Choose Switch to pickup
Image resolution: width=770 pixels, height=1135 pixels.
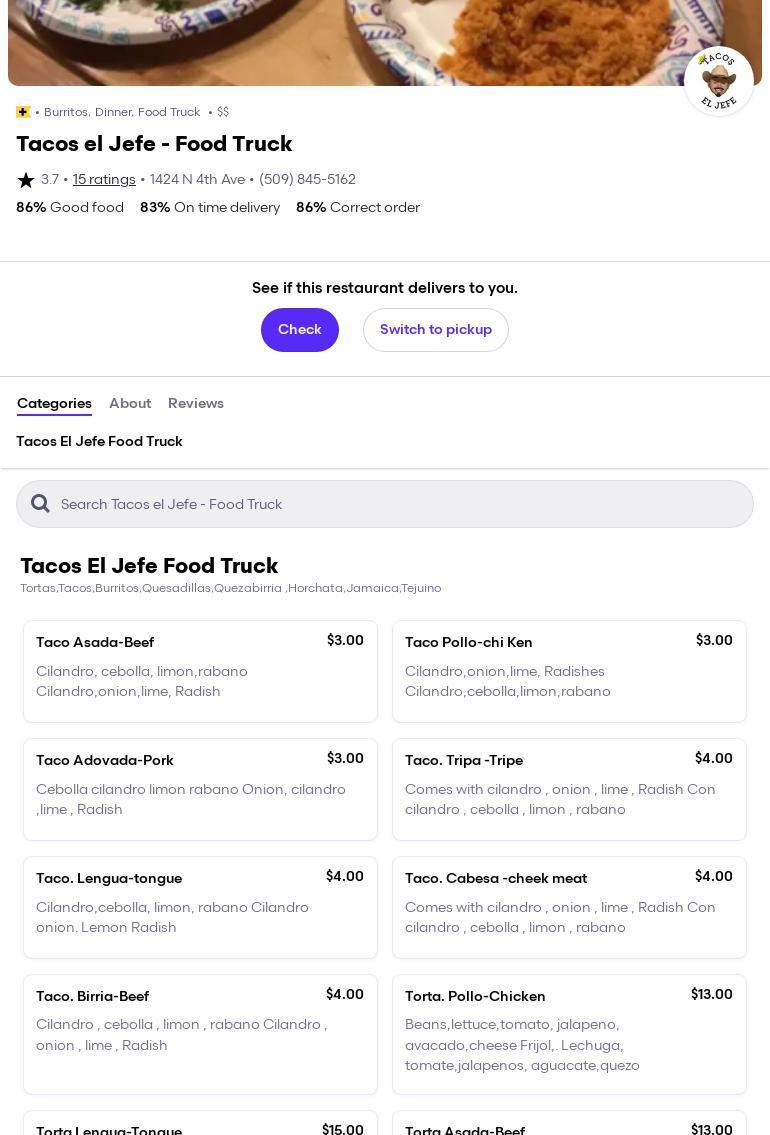coord(435,330)
